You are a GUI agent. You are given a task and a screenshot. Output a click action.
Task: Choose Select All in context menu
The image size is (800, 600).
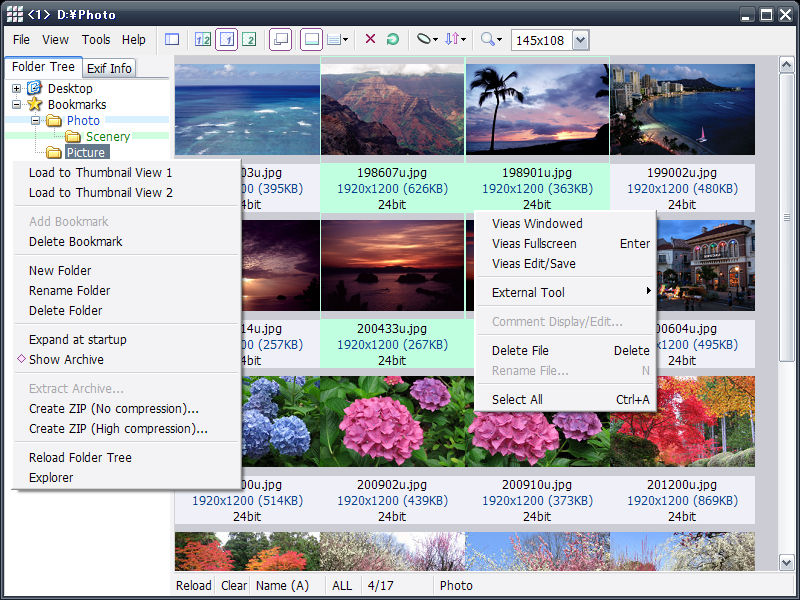tap(565, 399)
